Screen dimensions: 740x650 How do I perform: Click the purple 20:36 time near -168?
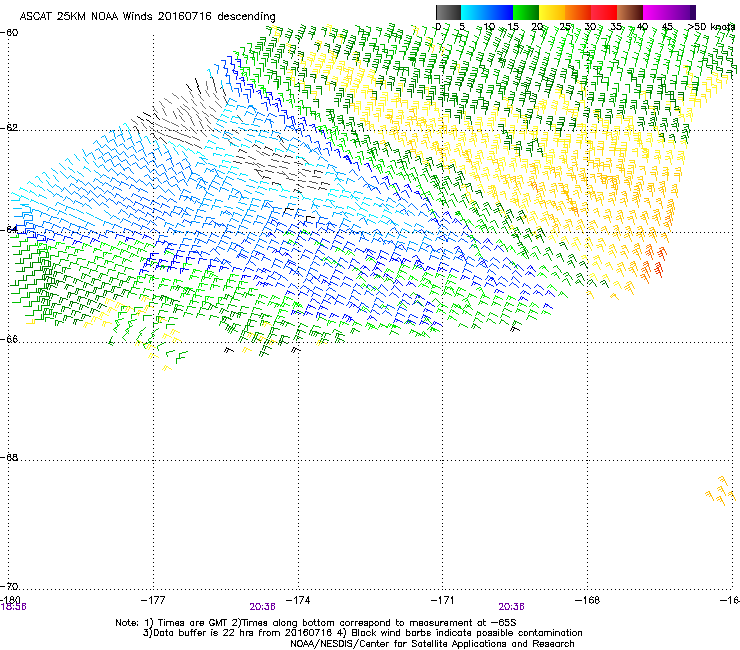[512, 607]
